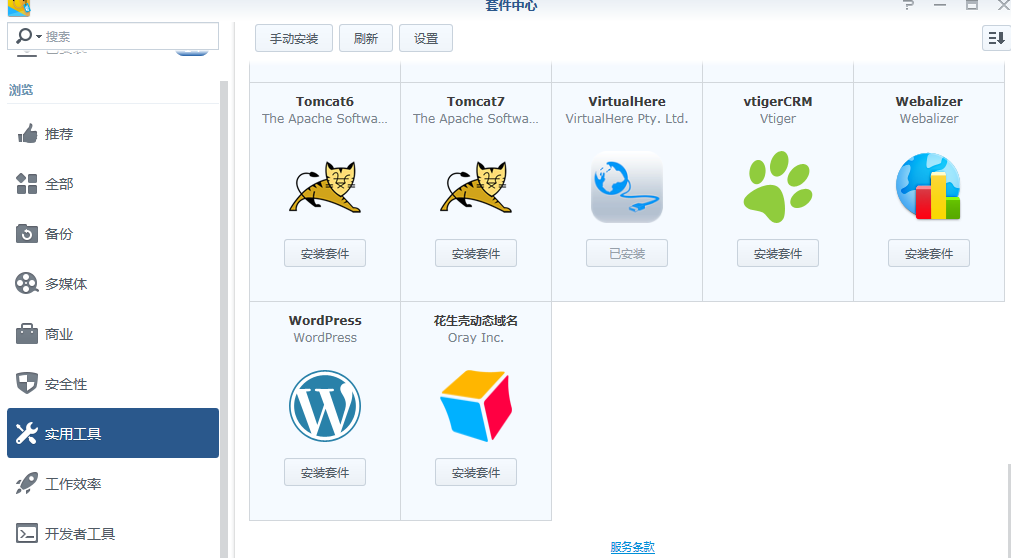Screen dimensions: 1011x558
Task: Click the VirtualHere title text
Action: tap(627, 101)
